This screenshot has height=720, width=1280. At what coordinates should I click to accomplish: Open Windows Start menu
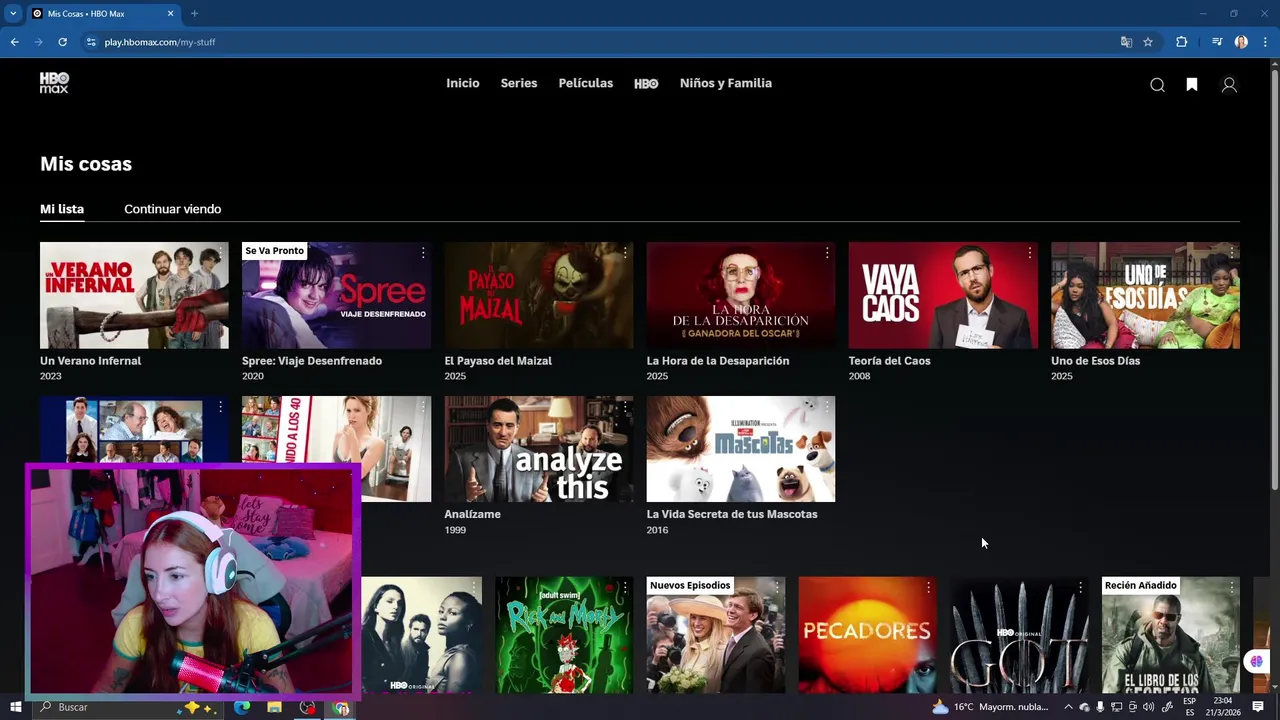[x=16, y=707]
